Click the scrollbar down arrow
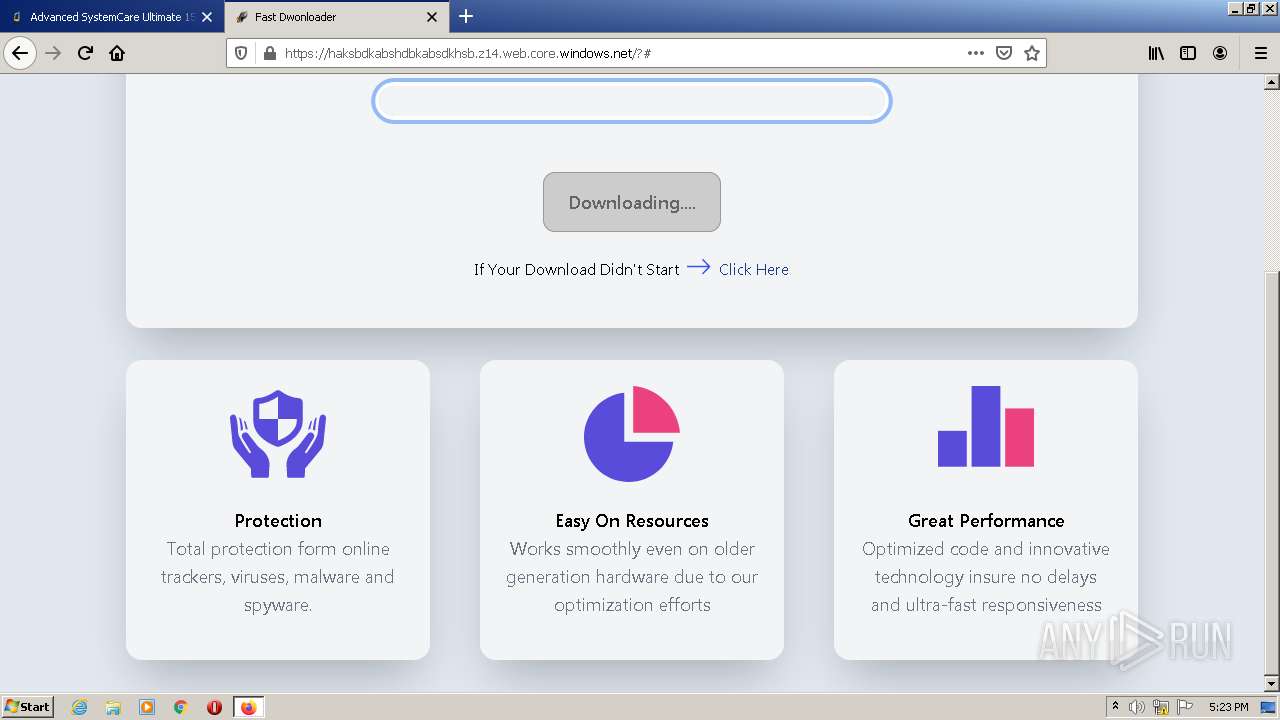The width and height of the screenshot is (1280, 720). [x=1271, y=684]
